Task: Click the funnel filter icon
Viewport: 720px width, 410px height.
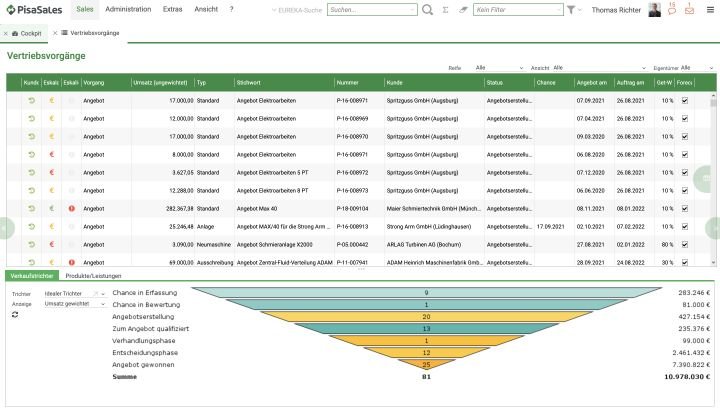Action: [571, 10]
